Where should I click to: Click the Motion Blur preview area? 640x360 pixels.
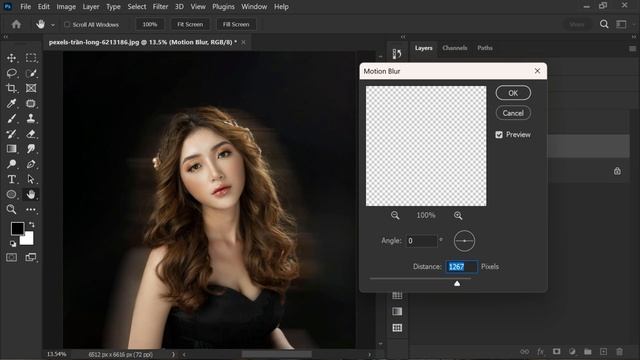coord(426,146)
